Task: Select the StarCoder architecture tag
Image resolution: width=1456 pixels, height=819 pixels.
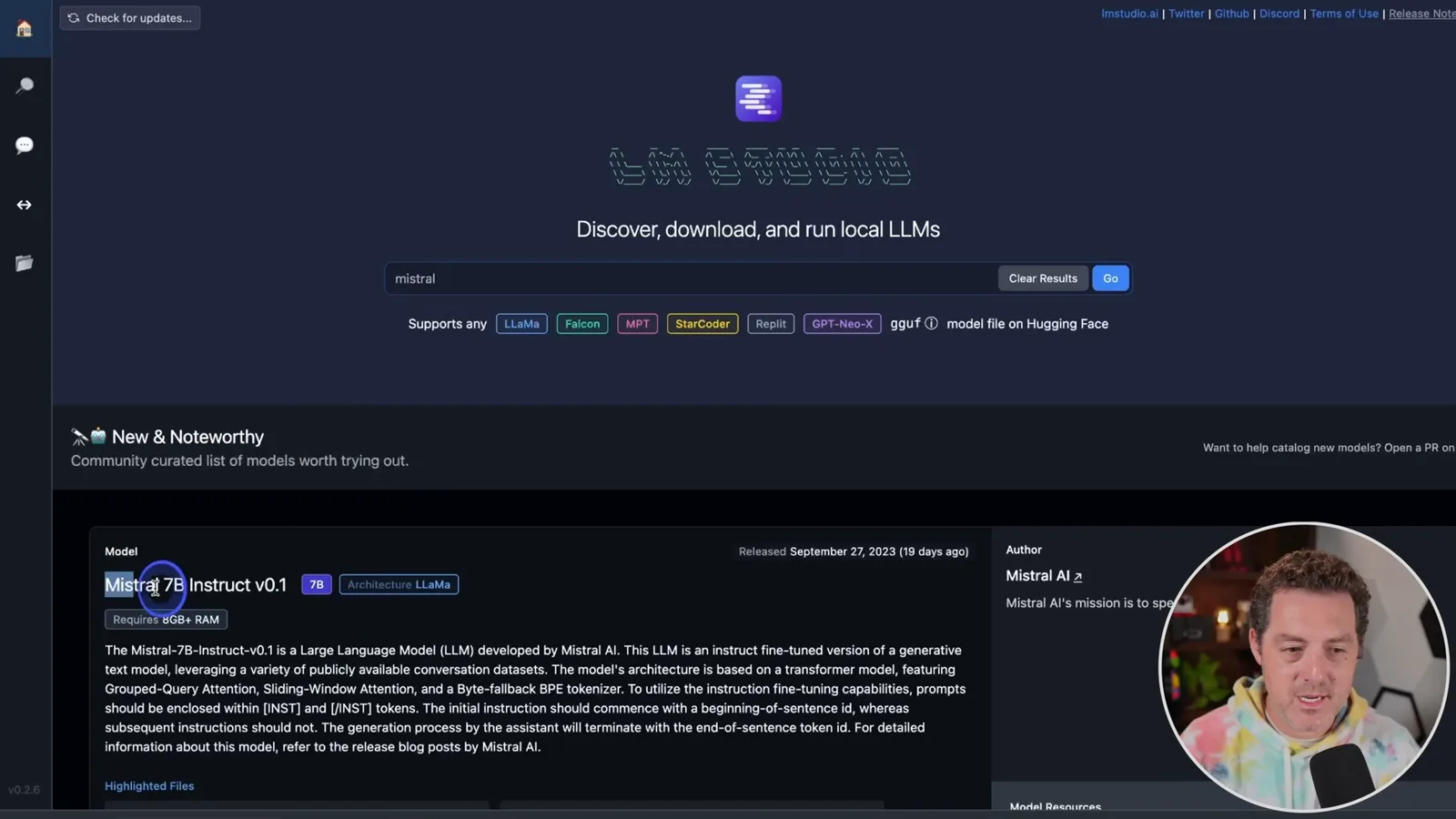Action: coord(703,324)
